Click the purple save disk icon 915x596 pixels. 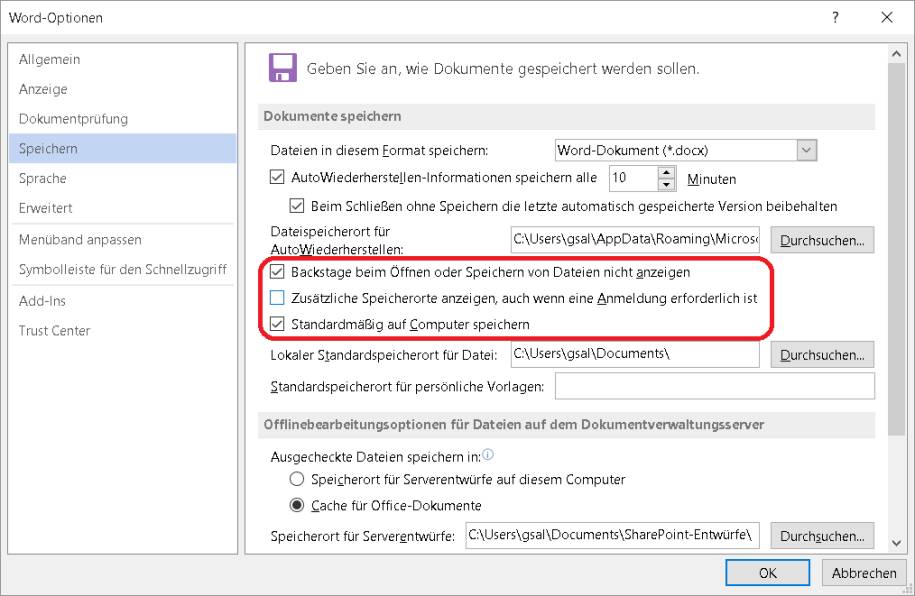(283, 68)
